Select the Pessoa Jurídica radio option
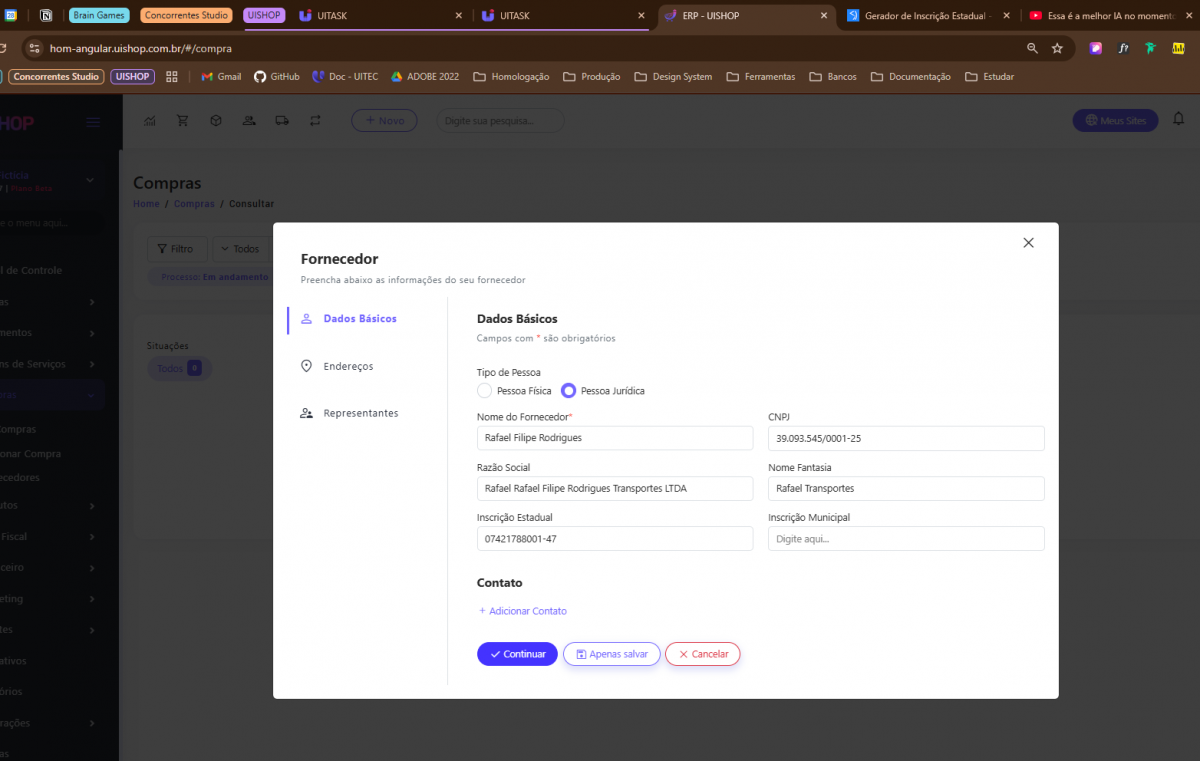Viewport: 1200px width, 761px height. (x=568, y=391)
